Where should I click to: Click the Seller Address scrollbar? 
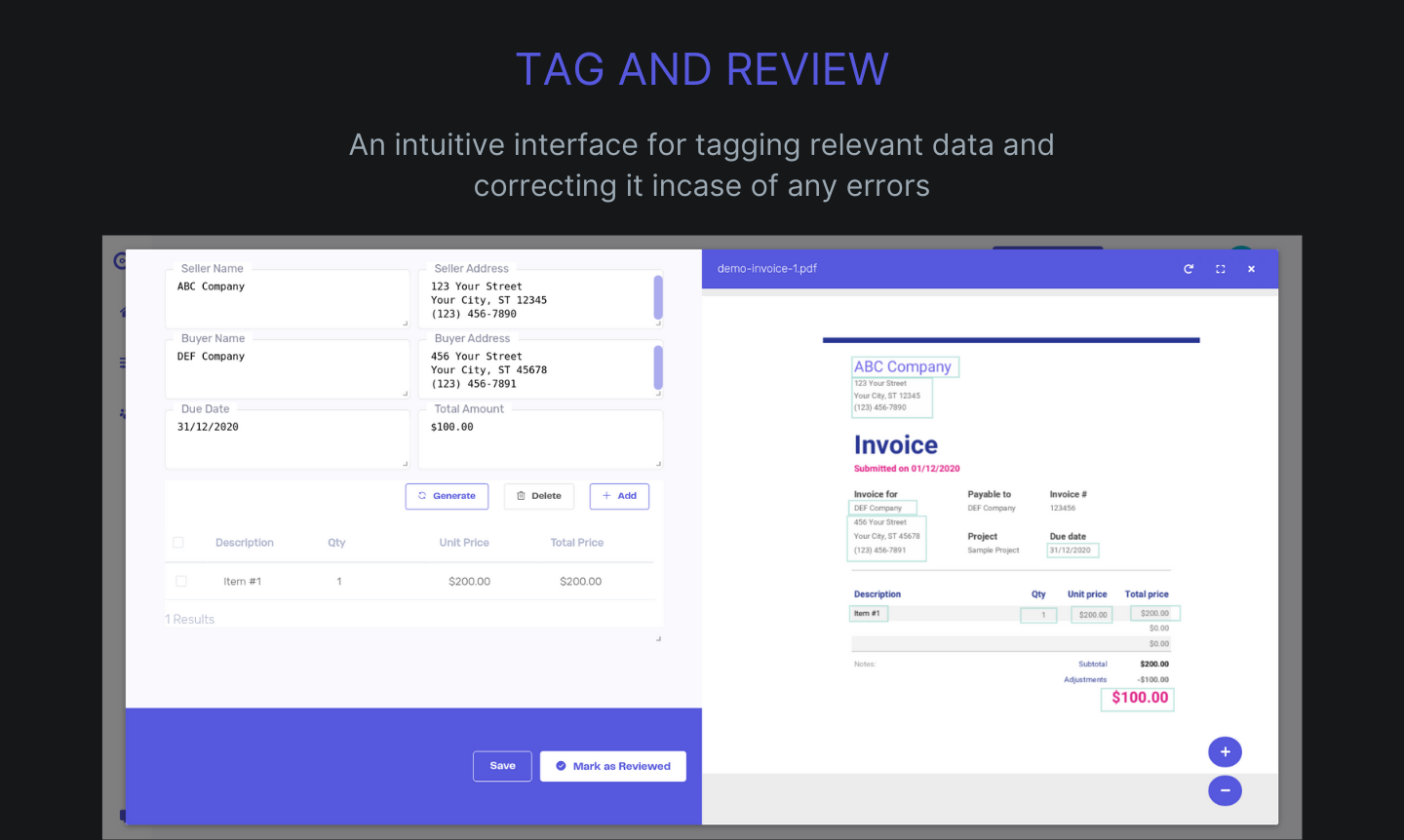(x=658, y=297)
